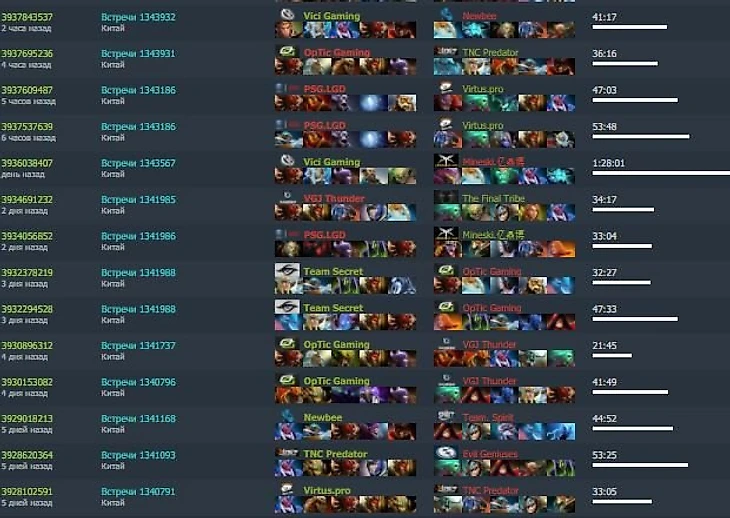The image size is (730, 518).
Task: Open Team Spirit team name link
Action: click(488, 417)
